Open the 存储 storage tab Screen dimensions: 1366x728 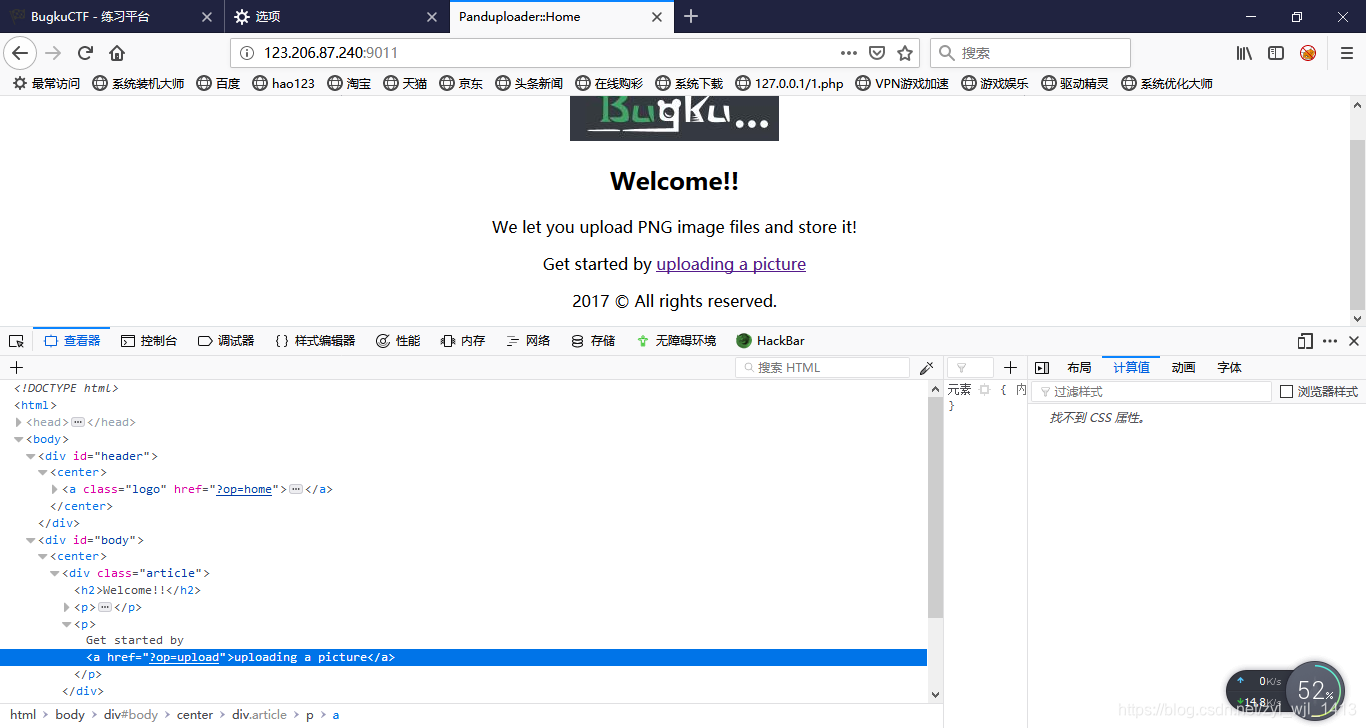tap(593, 341)
